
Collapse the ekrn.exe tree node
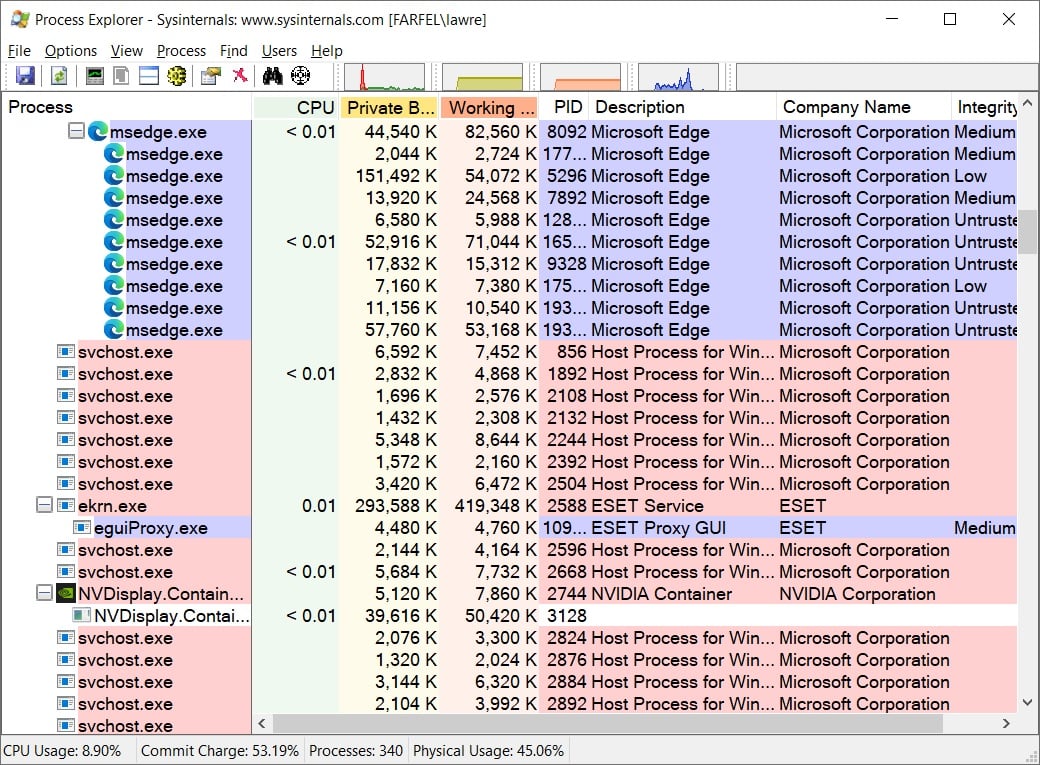pos(44,505)
